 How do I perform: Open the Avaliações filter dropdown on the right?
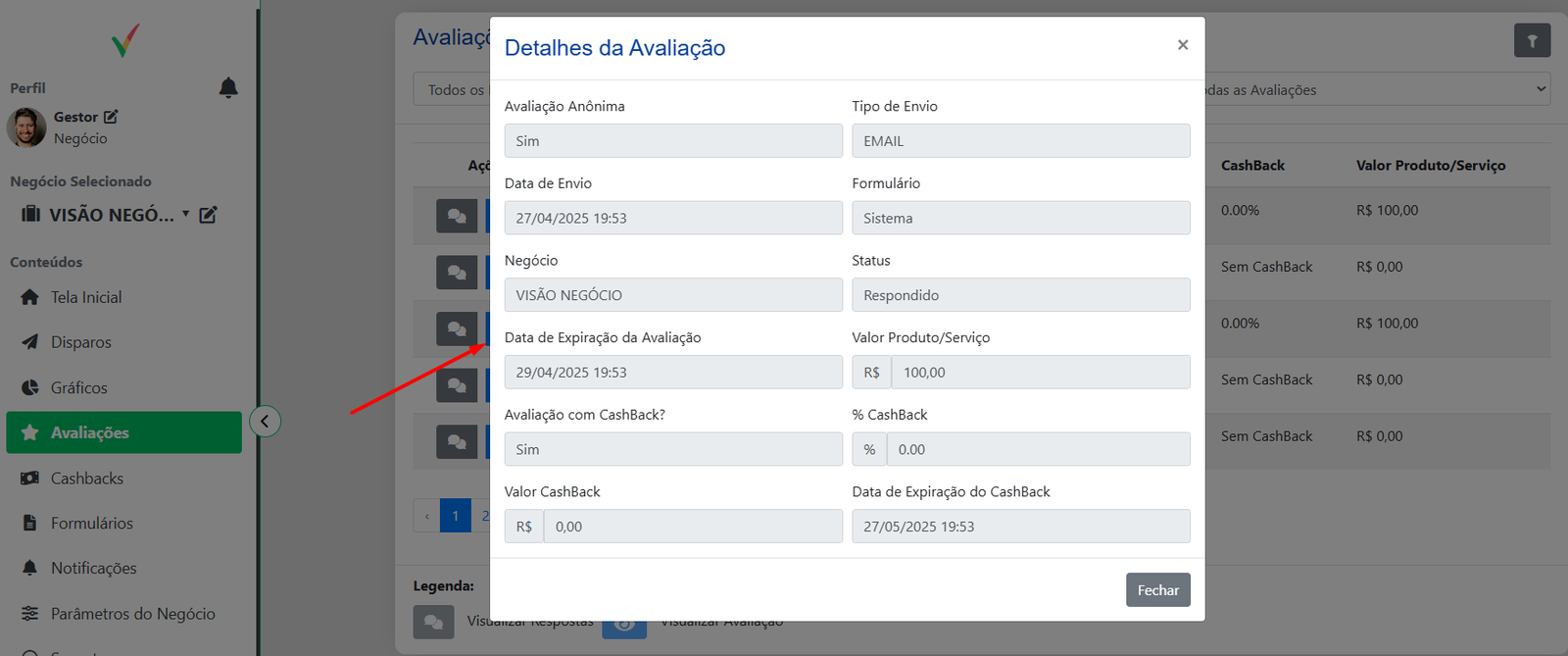(x=1372, y=89)
